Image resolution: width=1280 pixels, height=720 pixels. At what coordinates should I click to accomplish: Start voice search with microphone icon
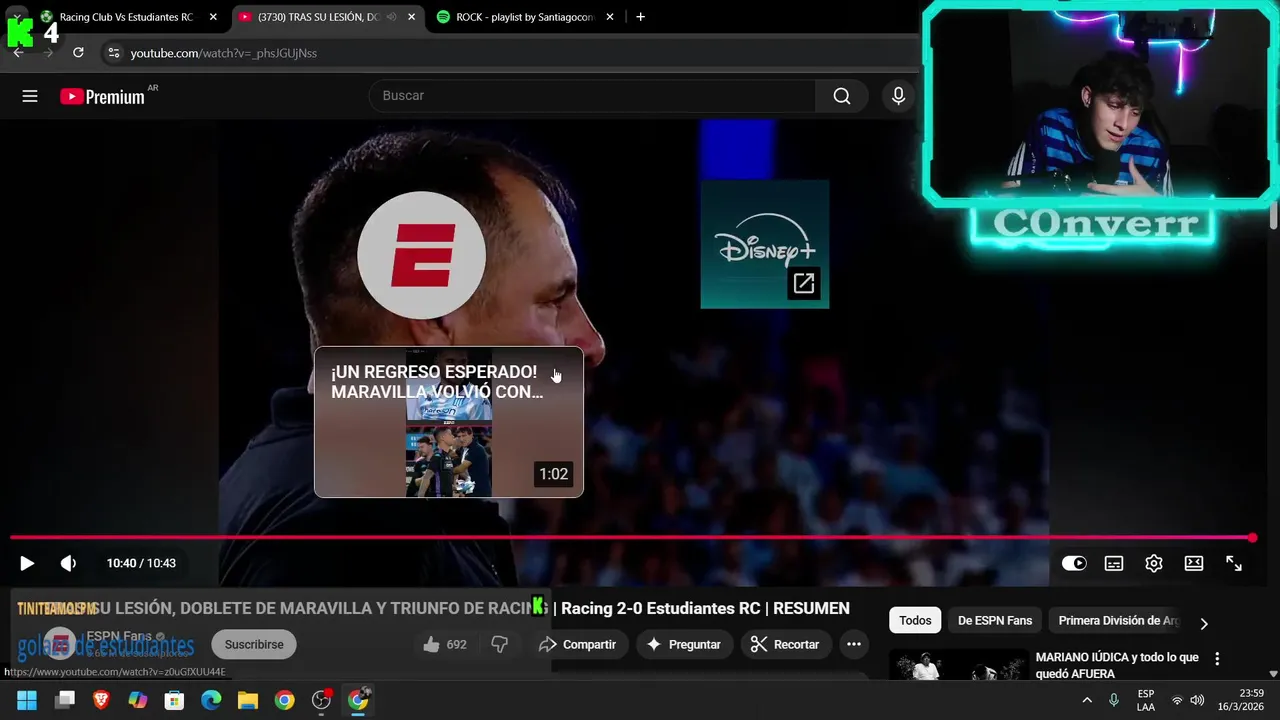coord(898,96)
